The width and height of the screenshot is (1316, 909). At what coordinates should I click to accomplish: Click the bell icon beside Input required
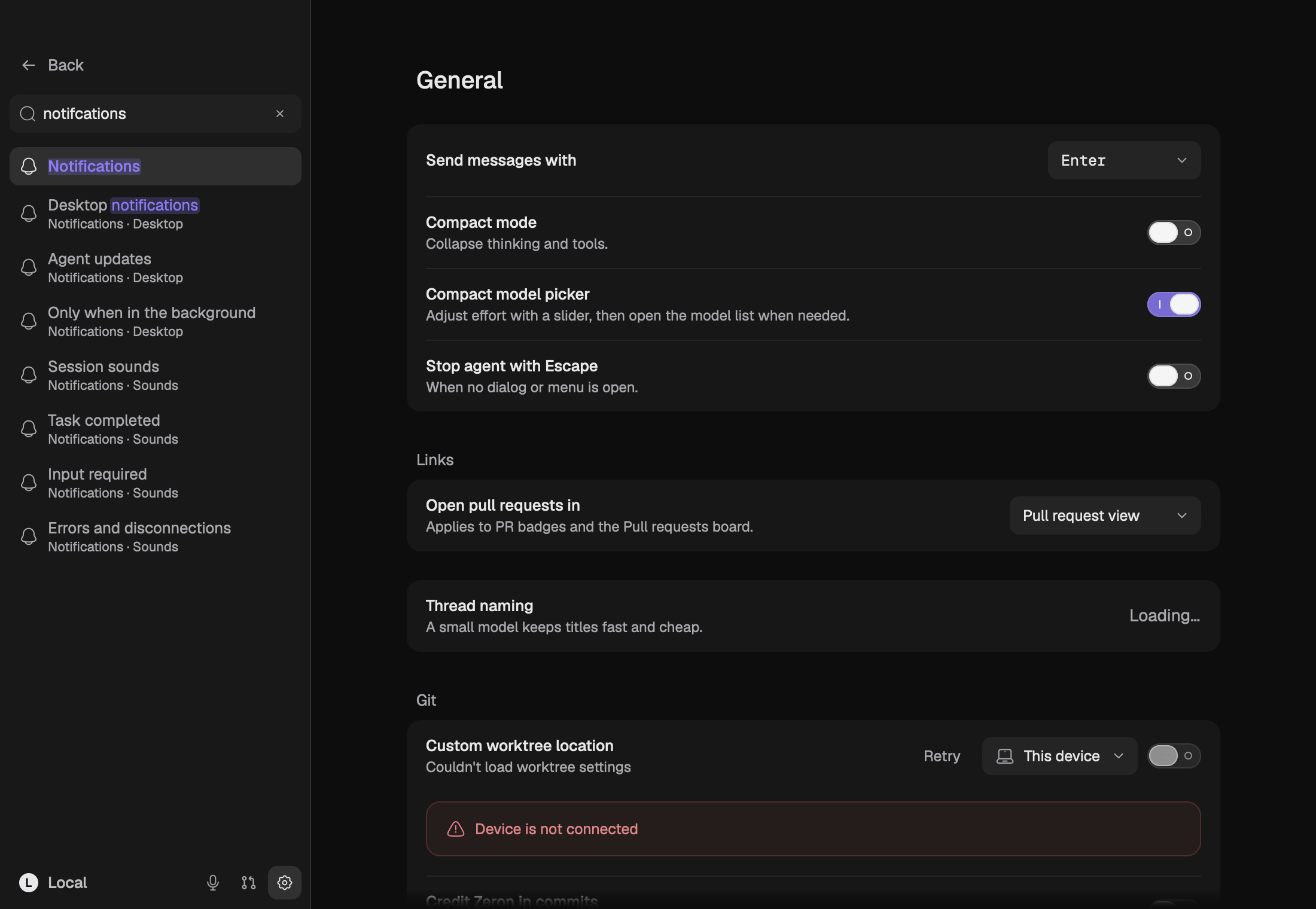pos(29,483)
